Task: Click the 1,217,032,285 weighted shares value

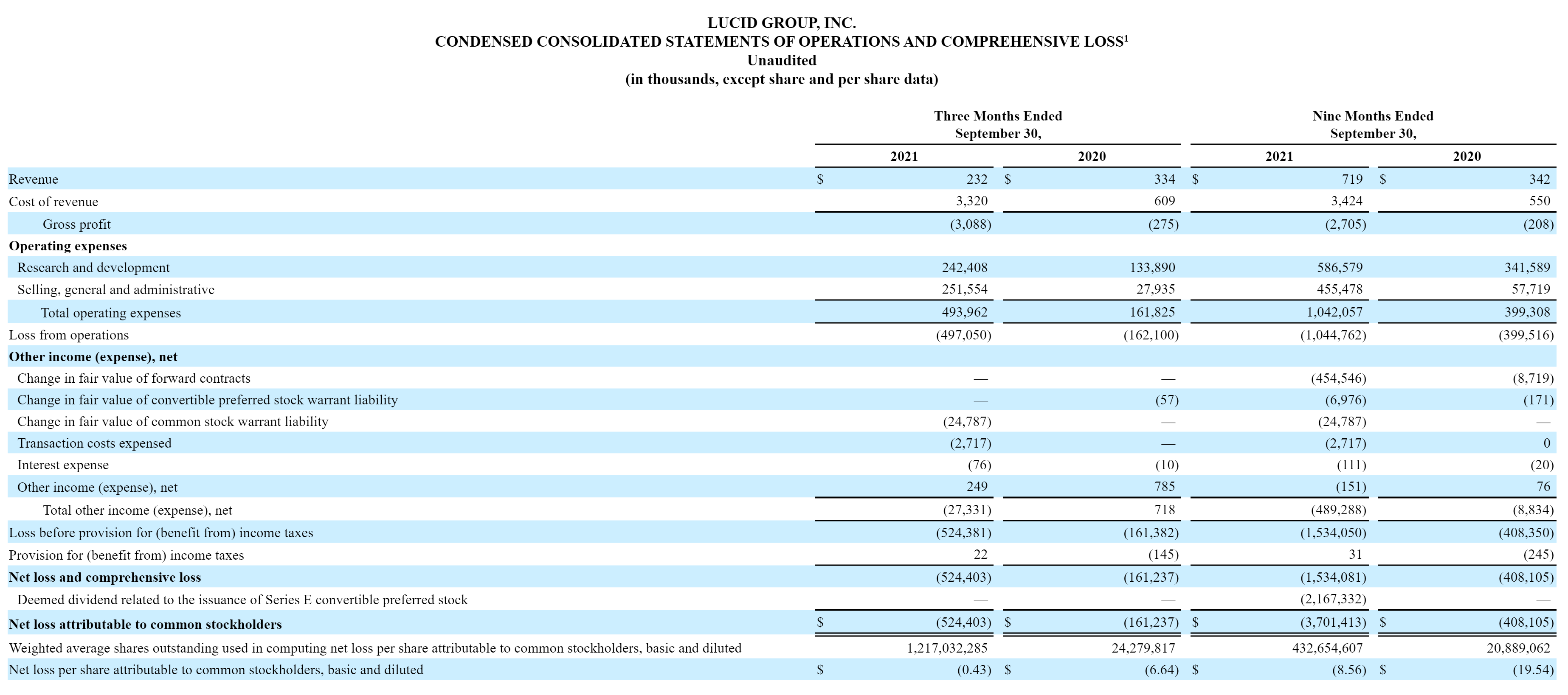Action: 947,648
